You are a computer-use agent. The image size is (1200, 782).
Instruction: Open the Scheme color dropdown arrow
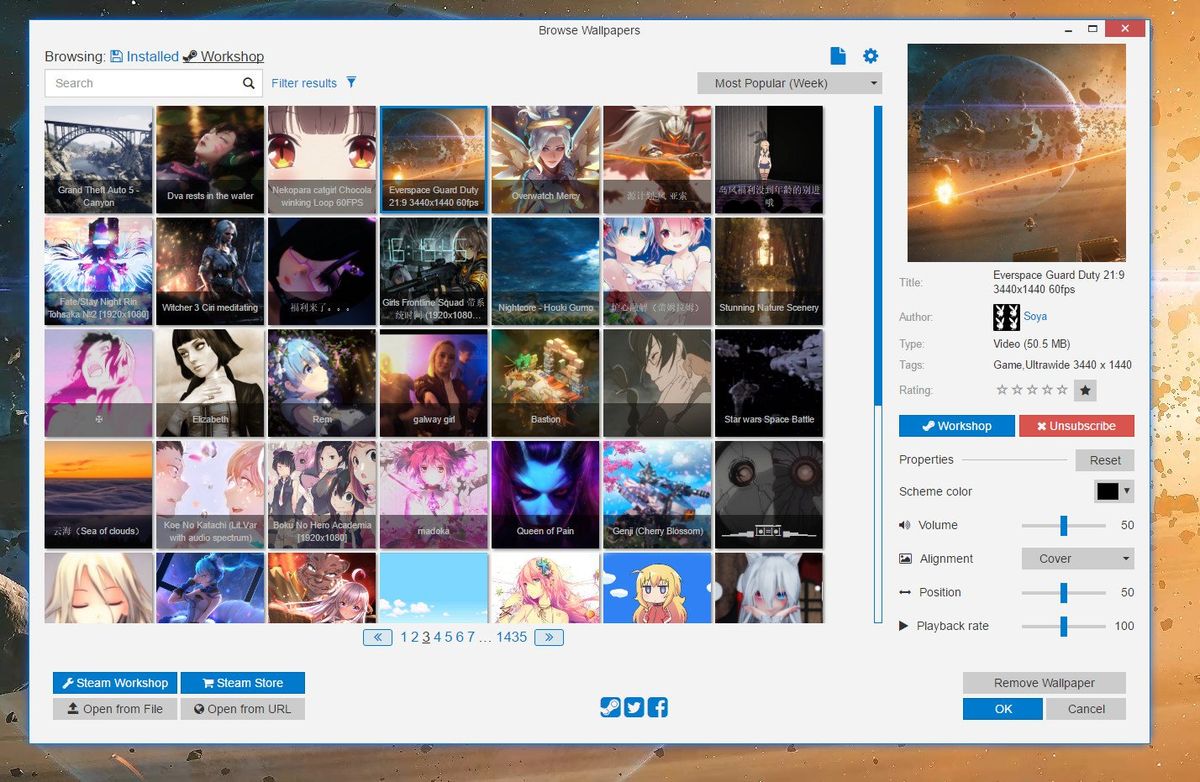(1124, 491)
